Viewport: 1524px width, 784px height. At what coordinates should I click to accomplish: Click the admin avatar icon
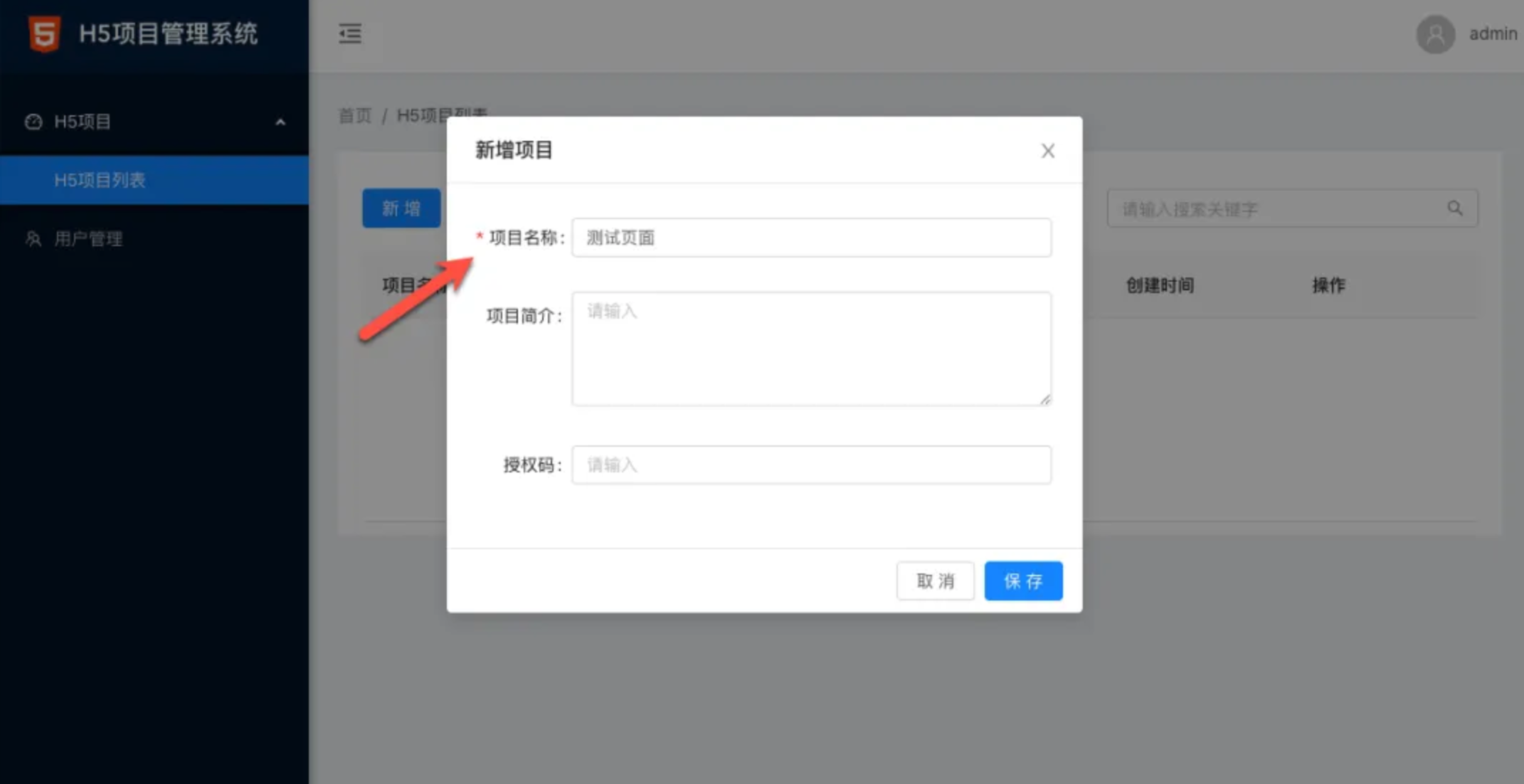(1435, 34)
